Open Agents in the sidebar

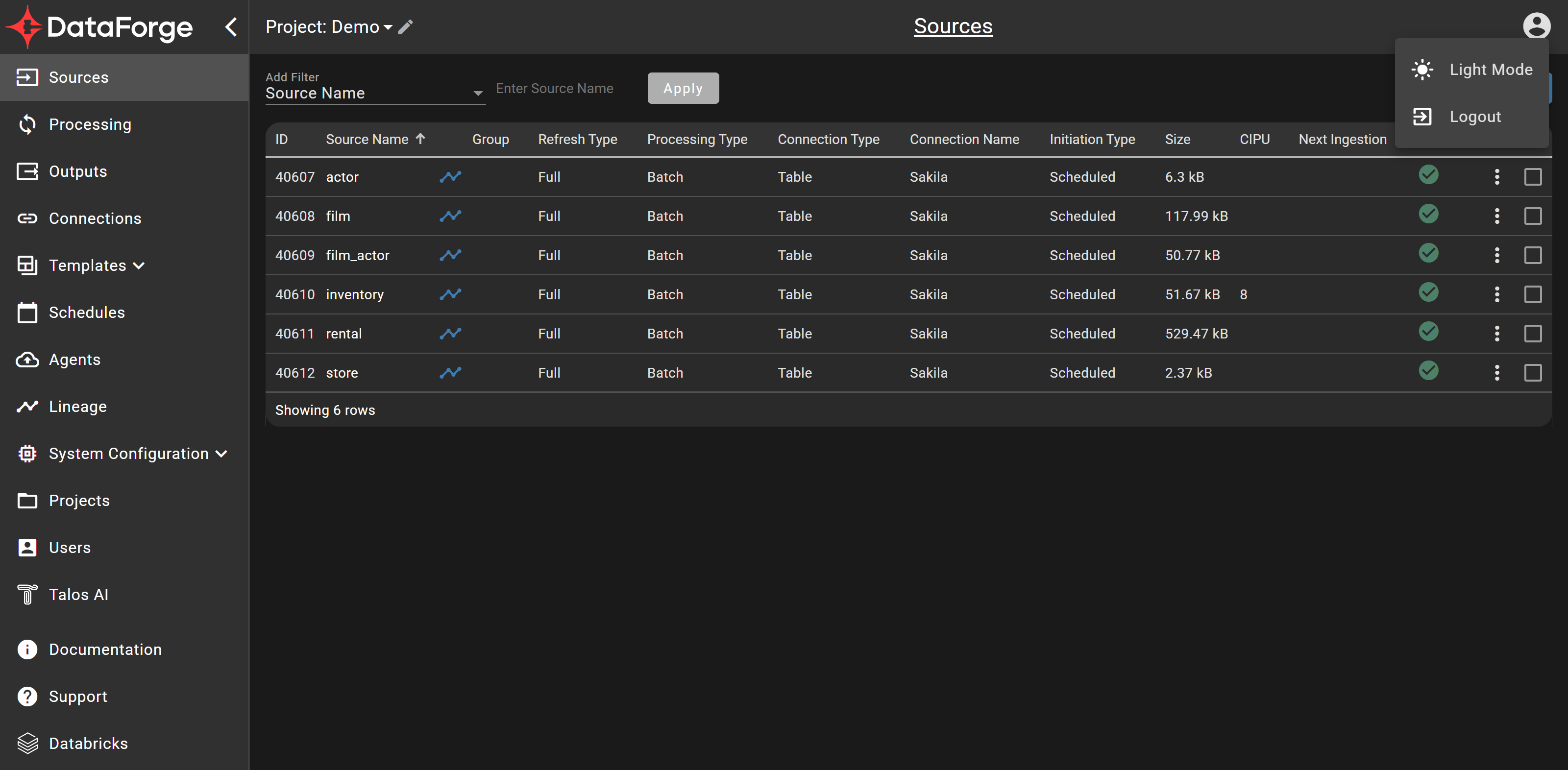point(124,359)
